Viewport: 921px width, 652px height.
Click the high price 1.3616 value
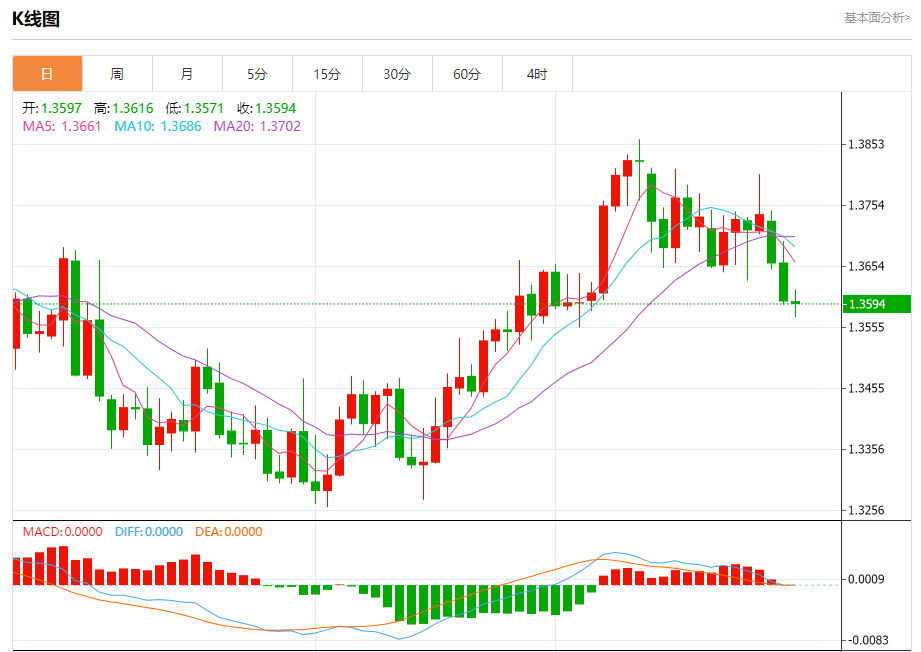(133, 108)
